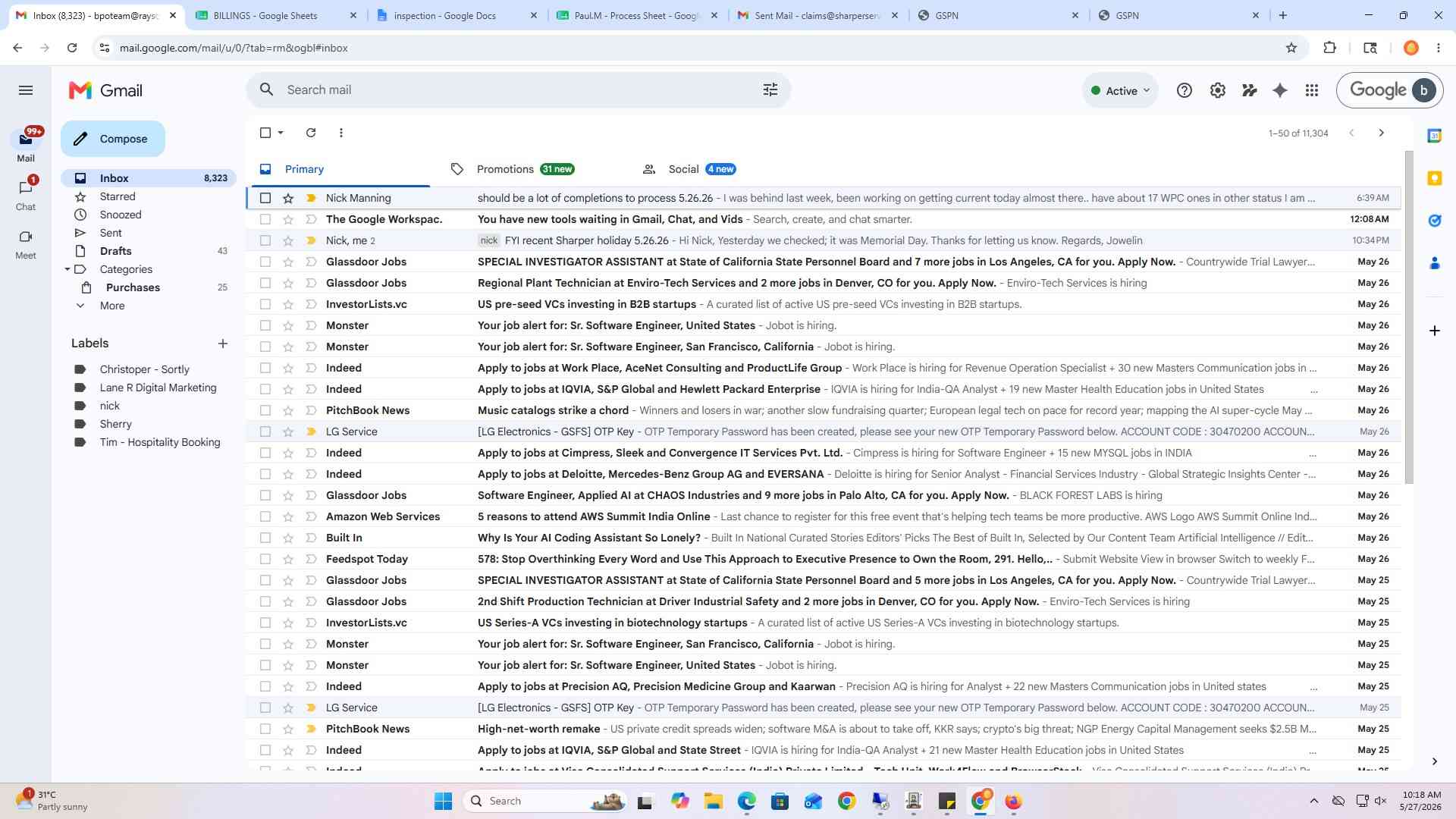Image resolution: width=1456 pixels, height=819 pixels.
Task: Expand the select-all checkbox dropdown arrow
Action: point(281,133)
